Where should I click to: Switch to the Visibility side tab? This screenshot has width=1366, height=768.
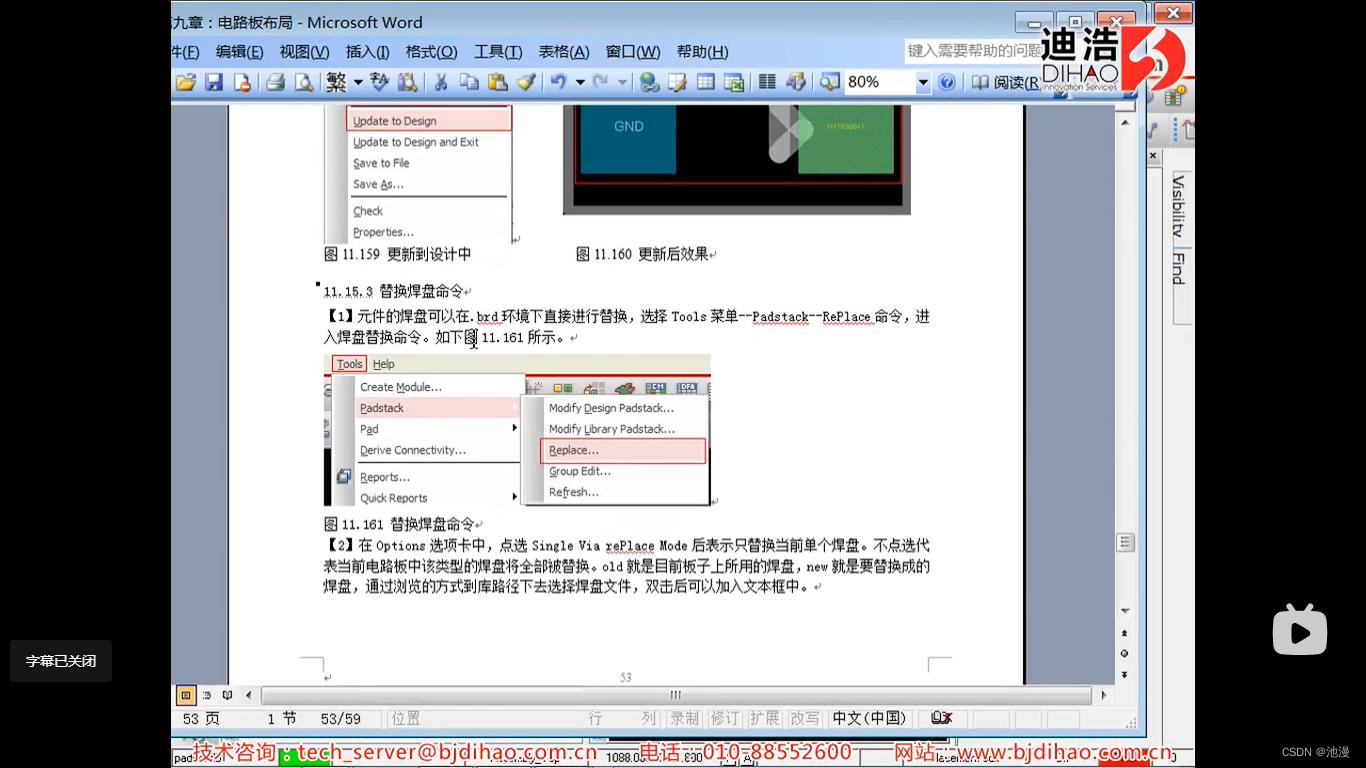point(1180,205)
